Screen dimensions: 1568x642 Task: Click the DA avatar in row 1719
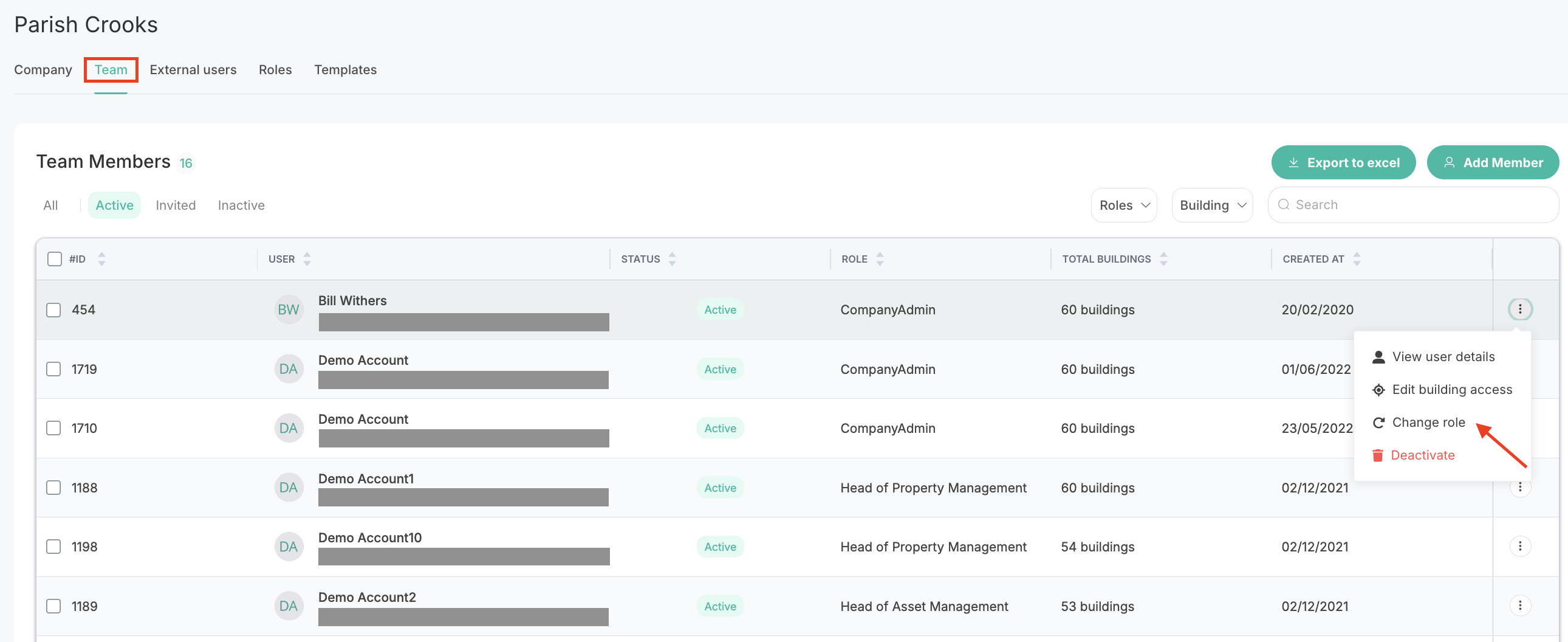click(289, 369)
